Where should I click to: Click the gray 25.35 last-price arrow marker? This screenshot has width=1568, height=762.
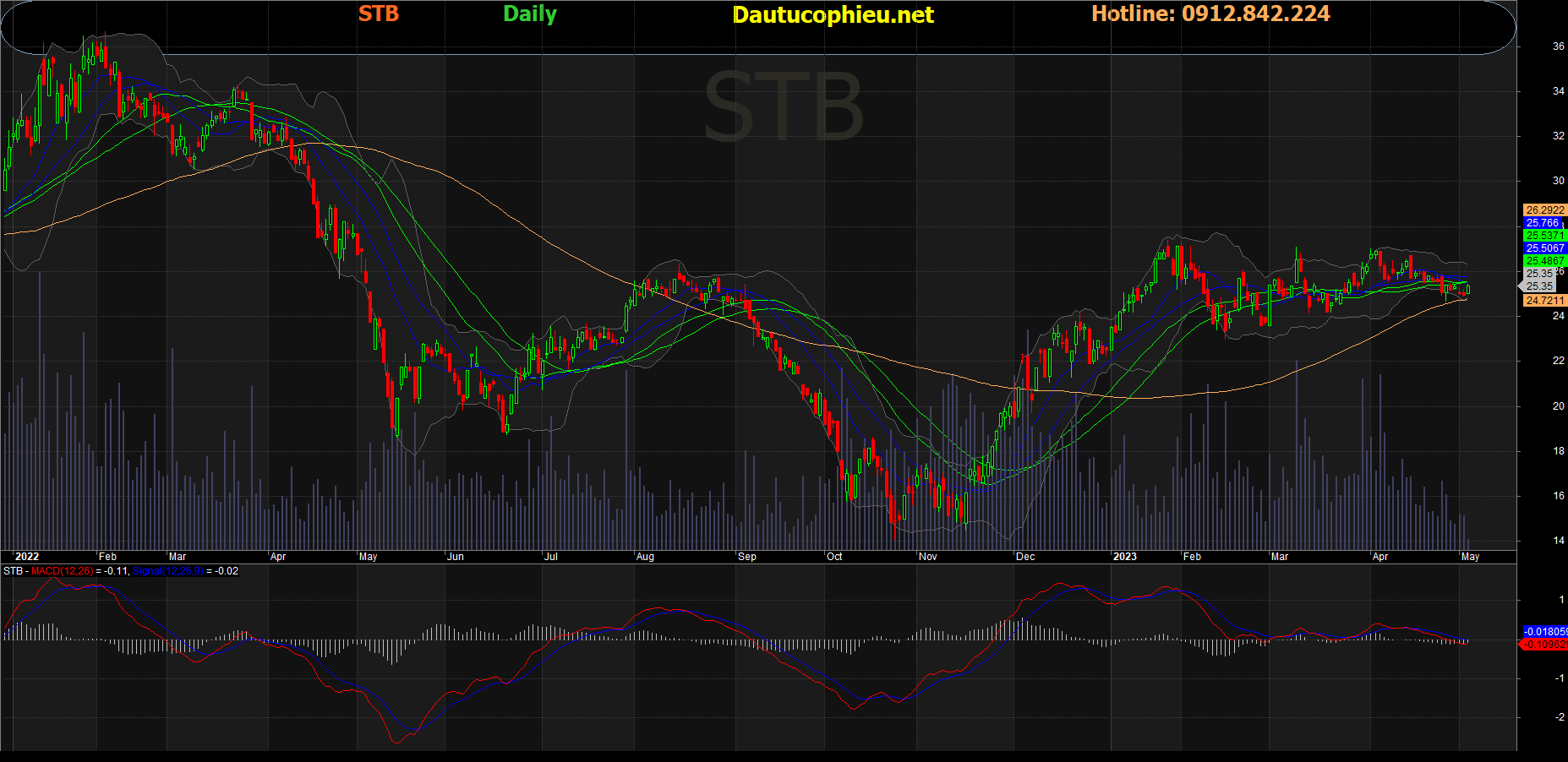1539,286
